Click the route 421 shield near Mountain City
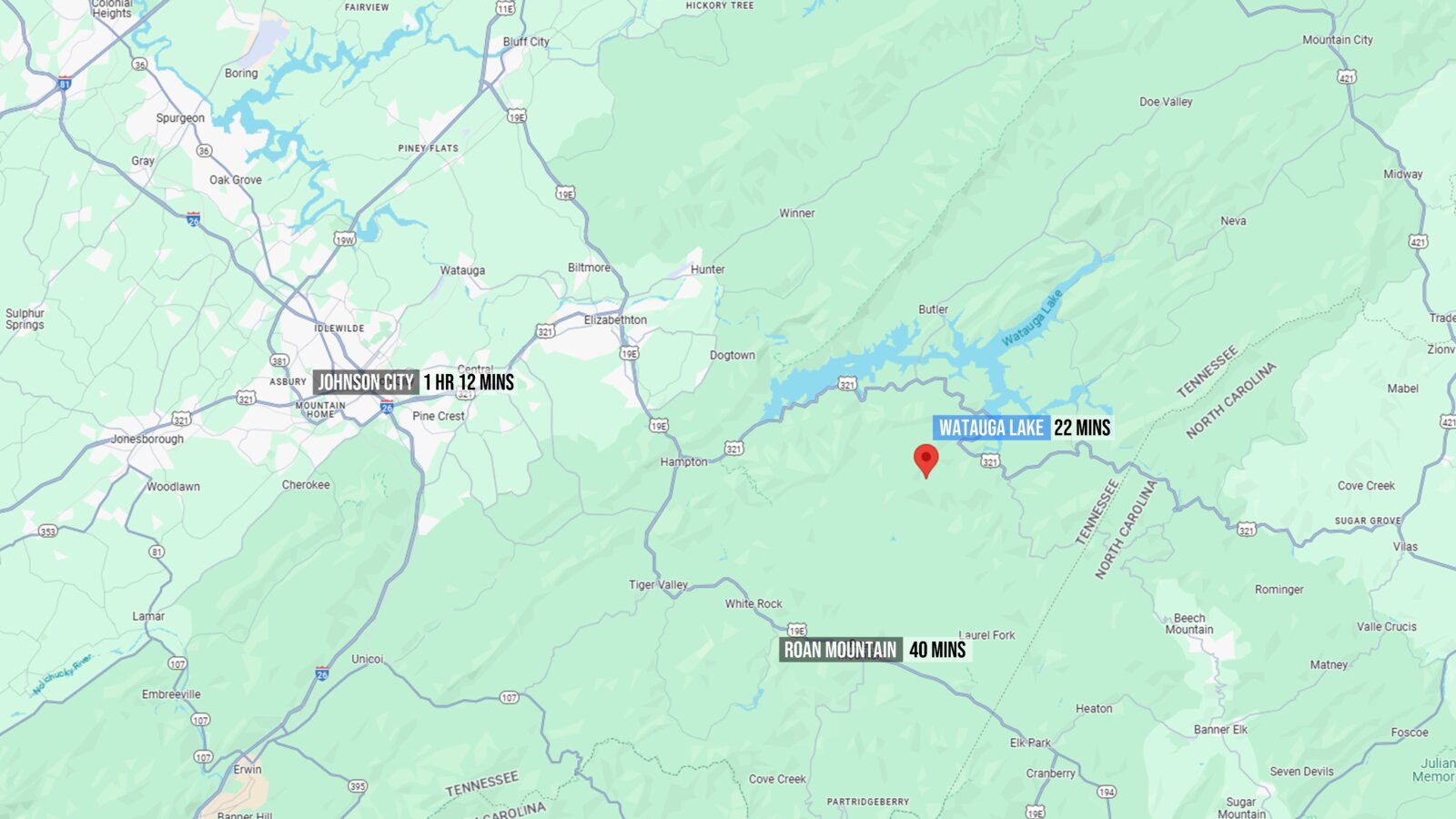Screen dimensions: 1456x819 tap(1347, 77)
